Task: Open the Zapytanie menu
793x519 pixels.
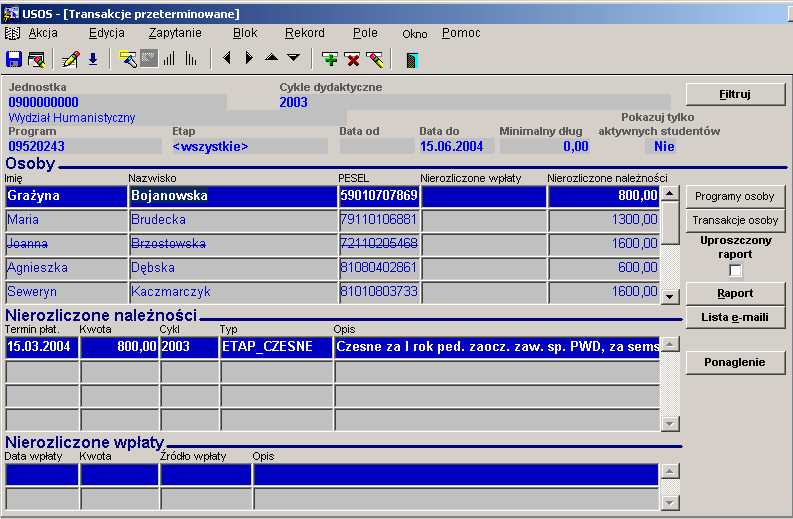Action: pos(175,33)
